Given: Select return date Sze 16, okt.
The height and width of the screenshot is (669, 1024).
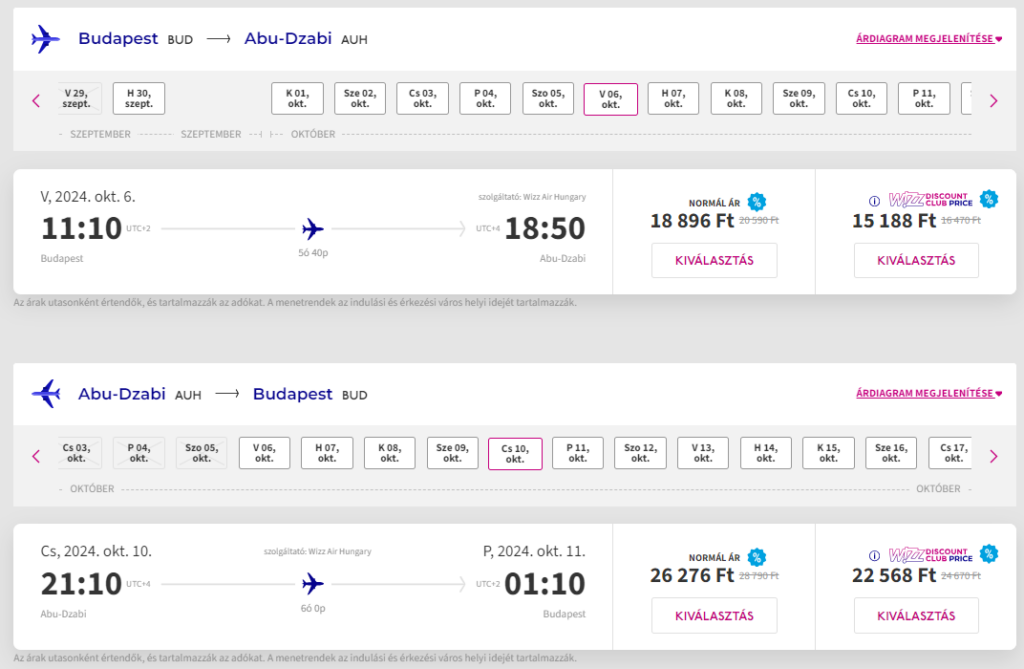Looking at the screenshot, I should (891, 453).
